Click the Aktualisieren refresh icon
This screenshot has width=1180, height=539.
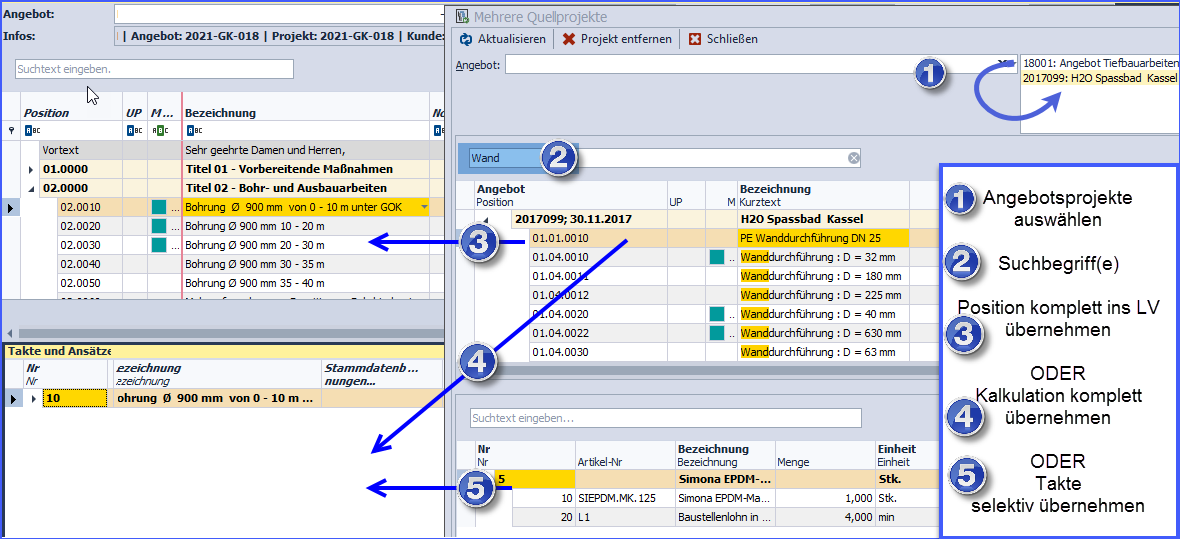pyautogui.click(x=465, y=39)
